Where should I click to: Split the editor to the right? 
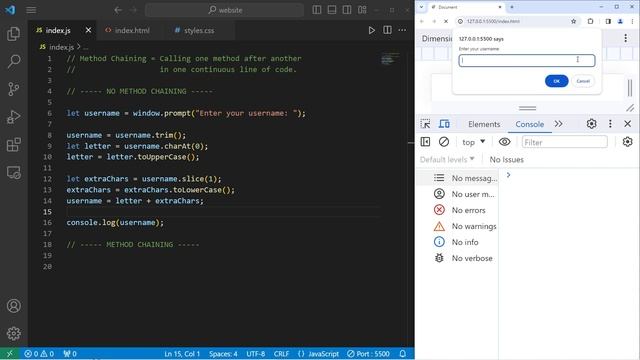click(387, 30)
